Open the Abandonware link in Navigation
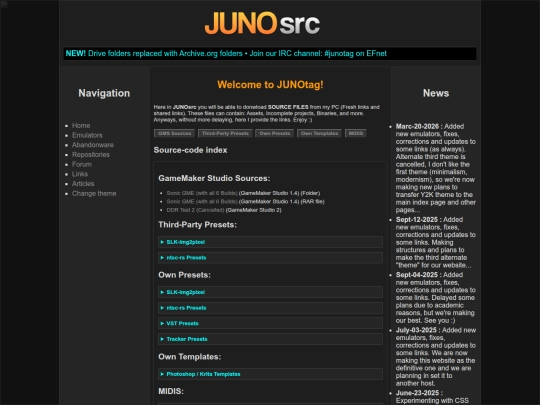 pyautogui.click(x=93, y=145)
